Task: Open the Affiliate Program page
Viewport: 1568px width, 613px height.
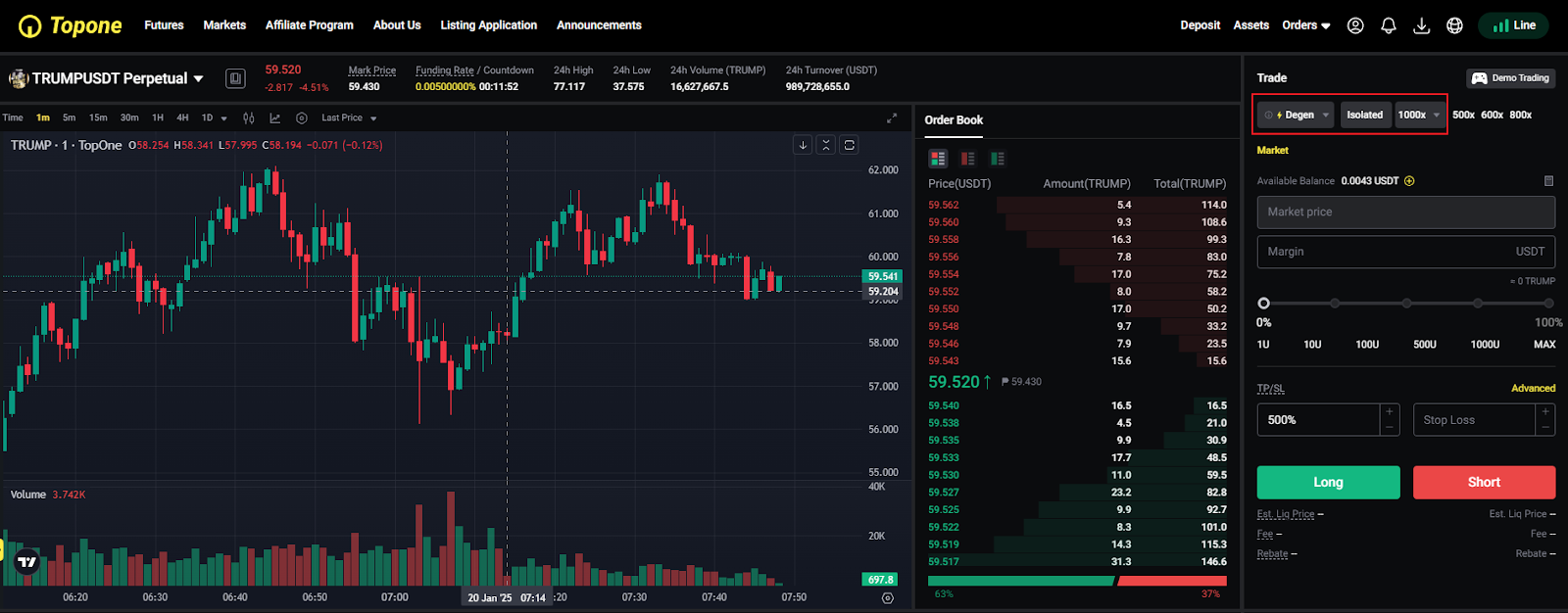Action: [310, 25]
